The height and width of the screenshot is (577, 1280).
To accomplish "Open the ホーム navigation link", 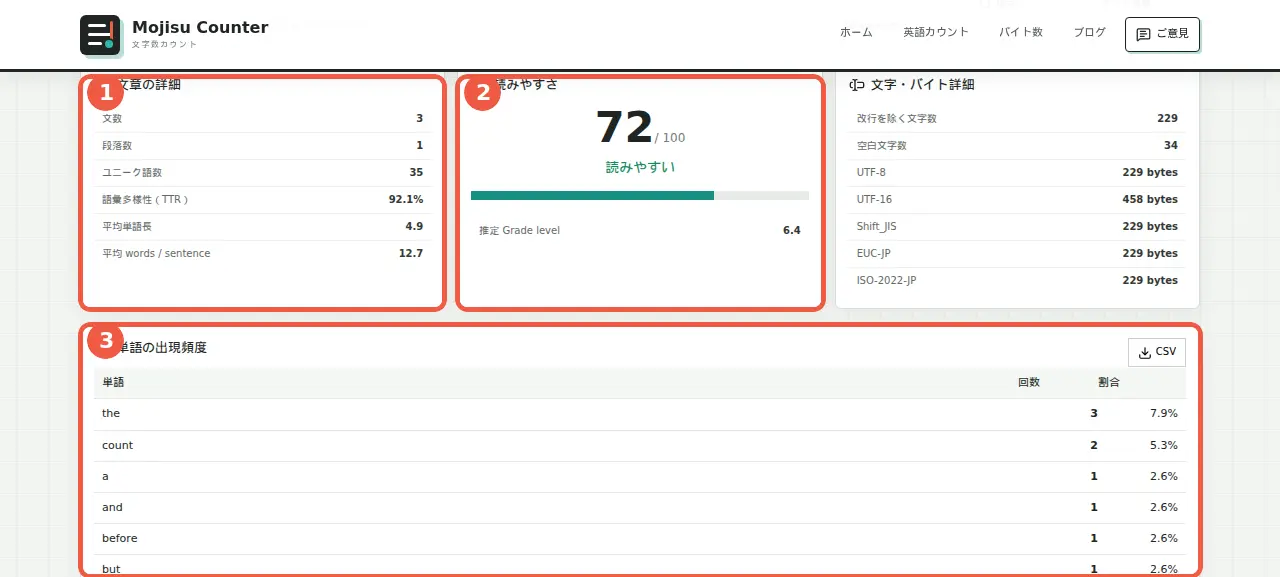I will 856,32.
